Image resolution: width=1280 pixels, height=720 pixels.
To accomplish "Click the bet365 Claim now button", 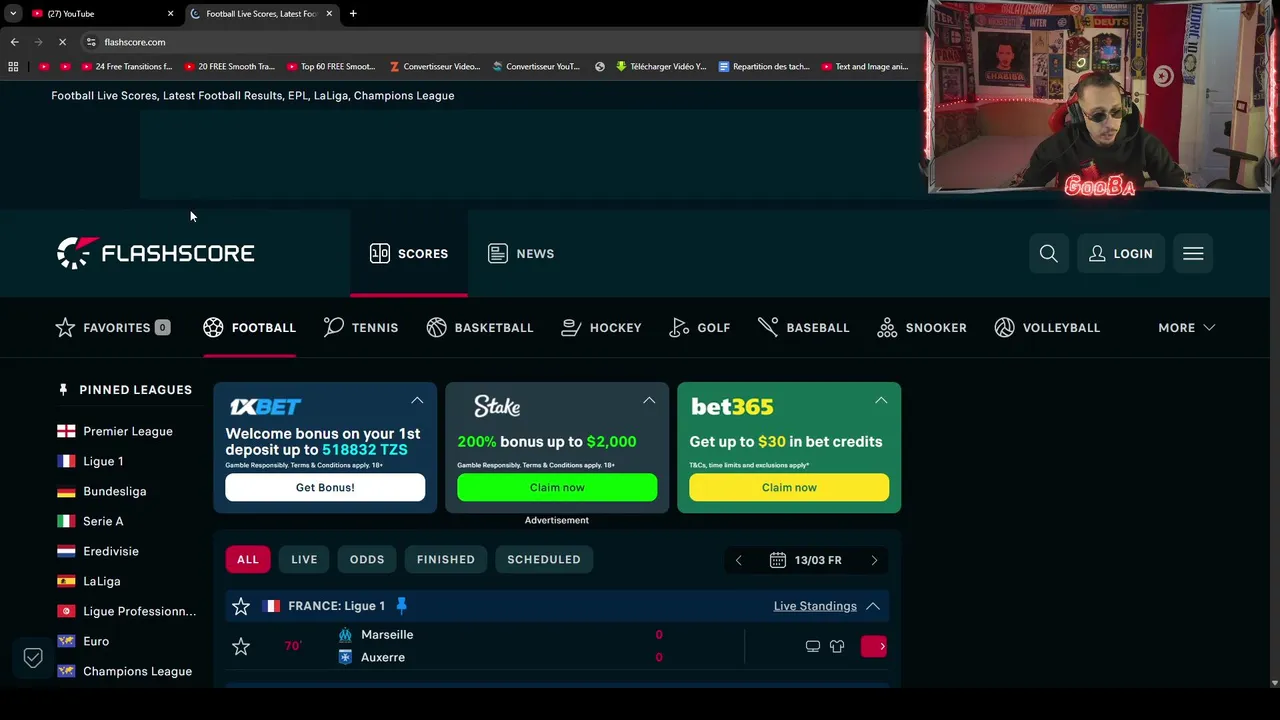I will tap(789, 487).
